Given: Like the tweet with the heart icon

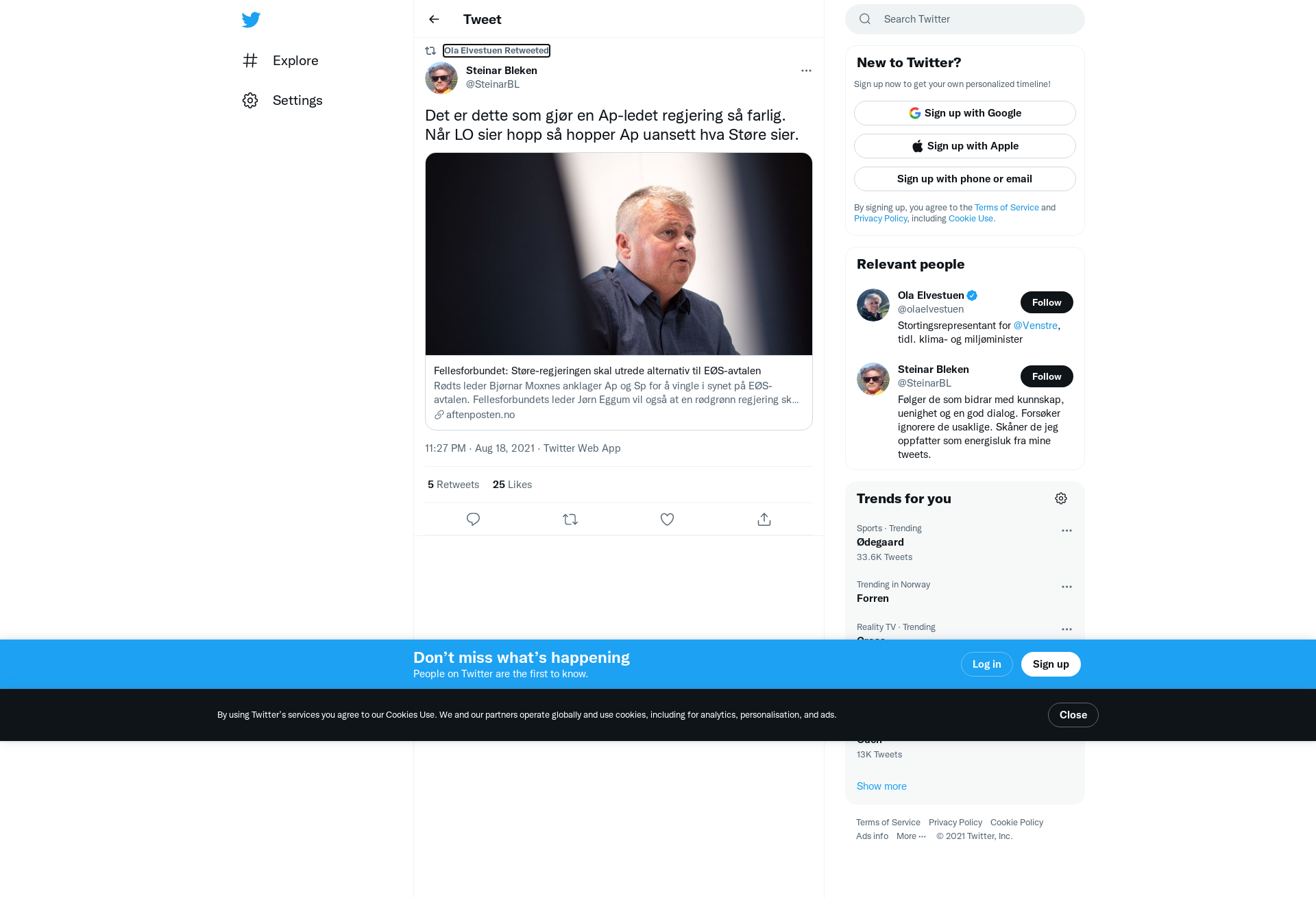Looking at the screenshot, I should (667, 519).
